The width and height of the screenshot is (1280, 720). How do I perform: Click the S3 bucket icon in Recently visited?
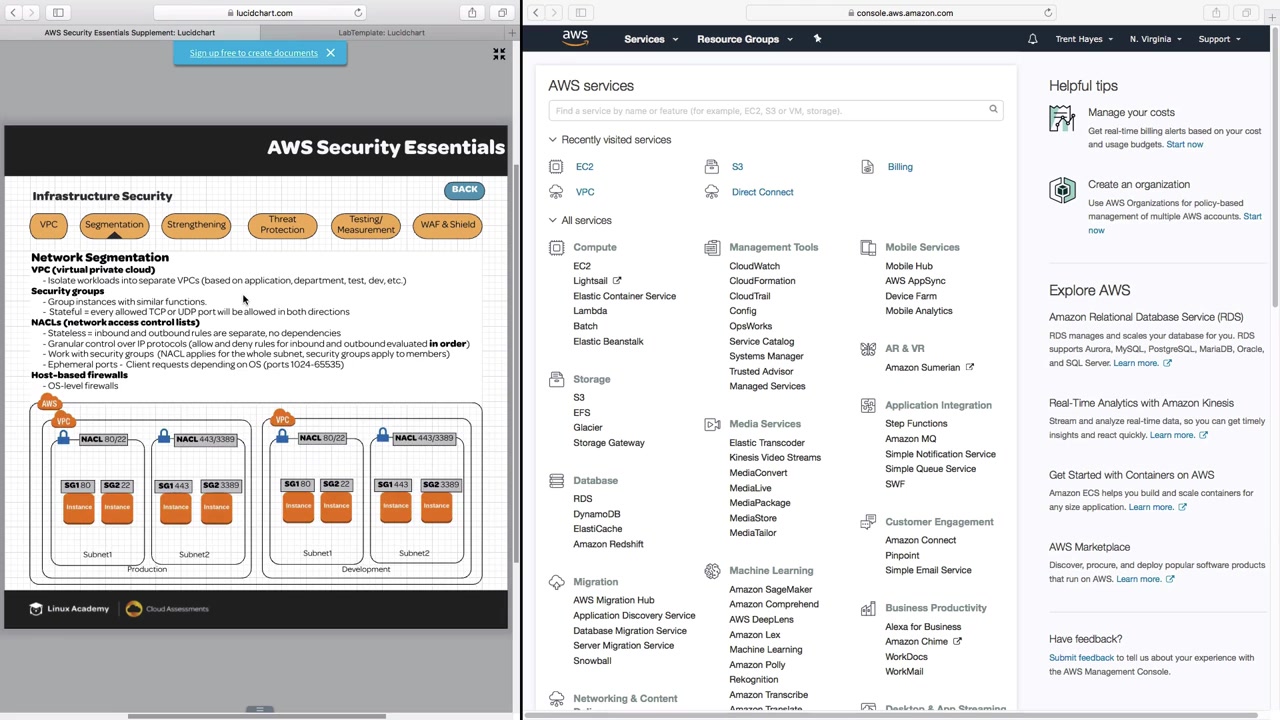712,167
